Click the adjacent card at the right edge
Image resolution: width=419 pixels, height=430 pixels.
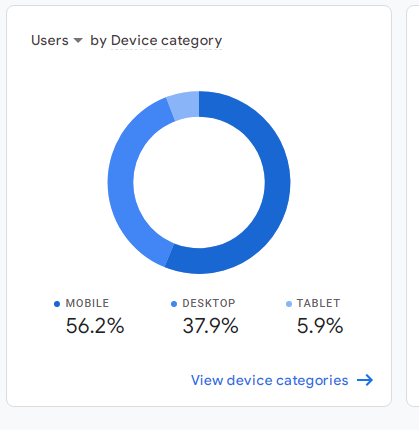413,206
